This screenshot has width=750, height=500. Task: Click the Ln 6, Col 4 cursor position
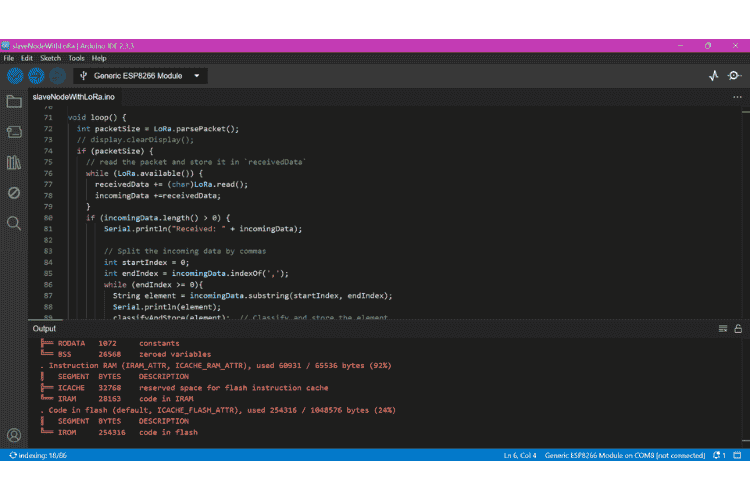(520, 456)
